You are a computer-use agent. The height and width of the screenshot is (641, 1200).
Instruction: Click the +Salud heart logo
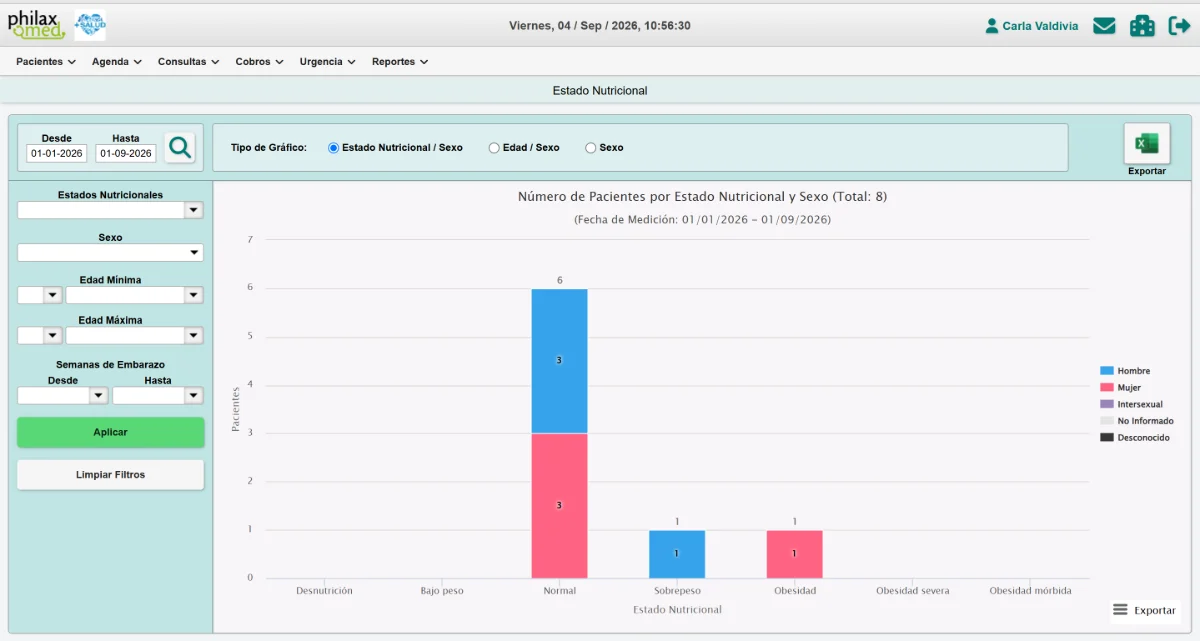coord(90,25)
